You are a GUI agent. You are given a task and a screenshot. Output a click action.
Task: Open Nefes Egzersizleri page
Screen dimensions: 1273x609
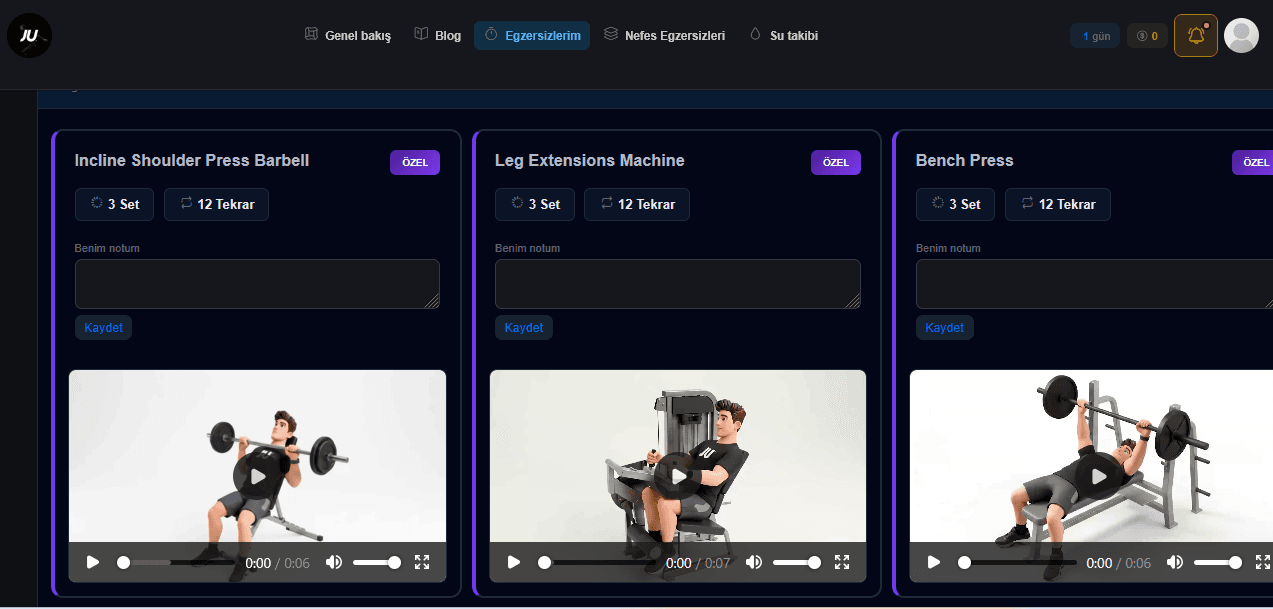pyautogui.click(x=665, y=36)
